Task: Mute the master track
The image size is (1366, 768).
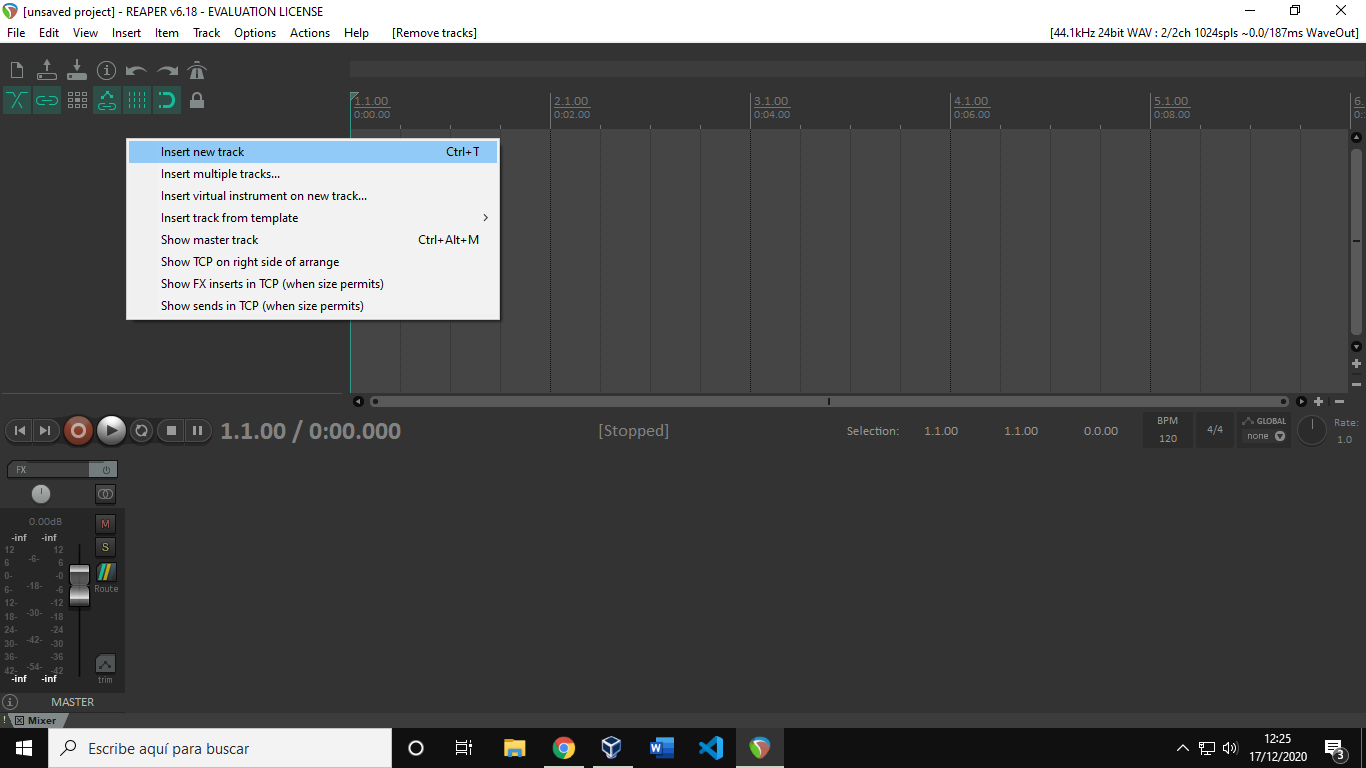Action: tap(105, 524)
